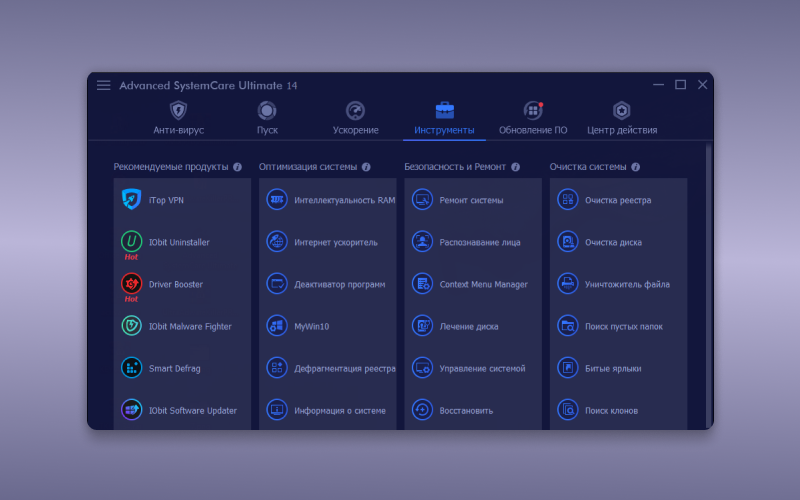Launch Driver Booster via its label
800x500 pixels.
pyautogui.click(x=176, y=284)
